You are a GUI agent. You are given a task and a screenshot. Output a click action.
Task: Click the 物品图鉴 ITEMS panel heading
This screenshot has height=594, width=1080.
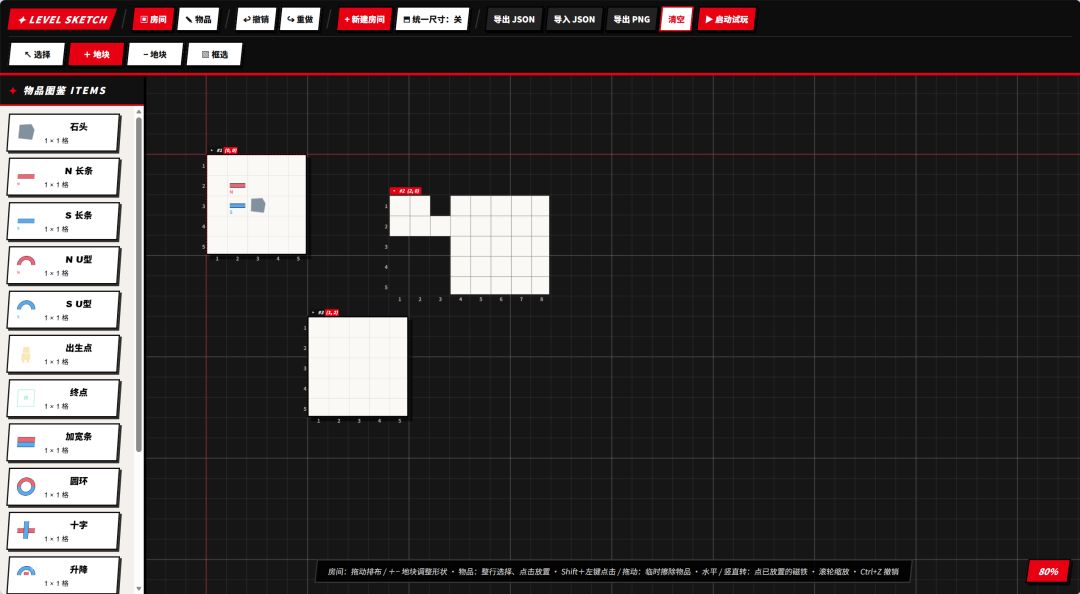tap(65, 90)
